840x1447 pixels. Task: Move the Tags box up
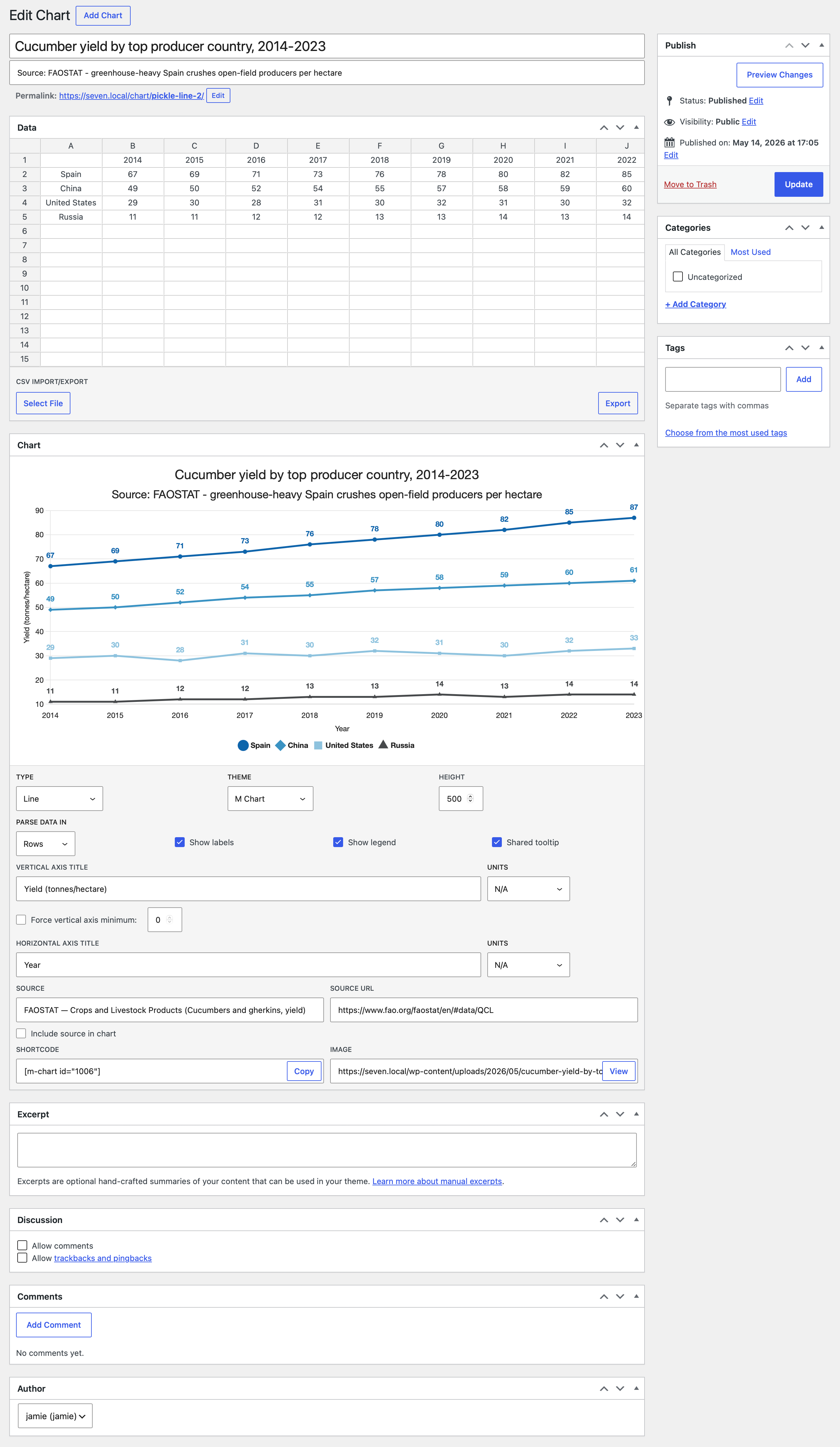tap(789, 348)
